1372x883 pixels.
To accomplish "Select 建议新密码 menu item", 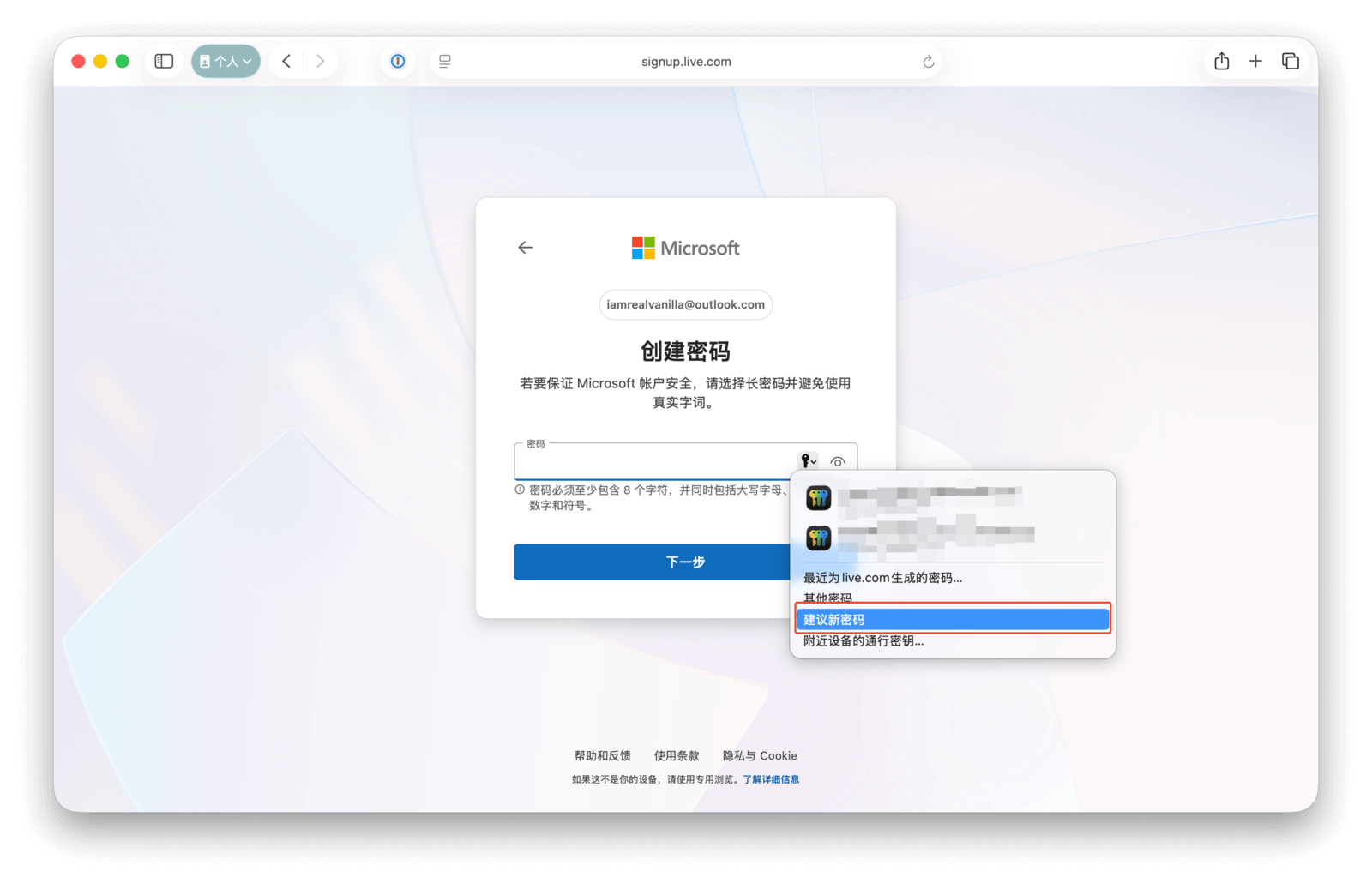I will tap(953, 619).
